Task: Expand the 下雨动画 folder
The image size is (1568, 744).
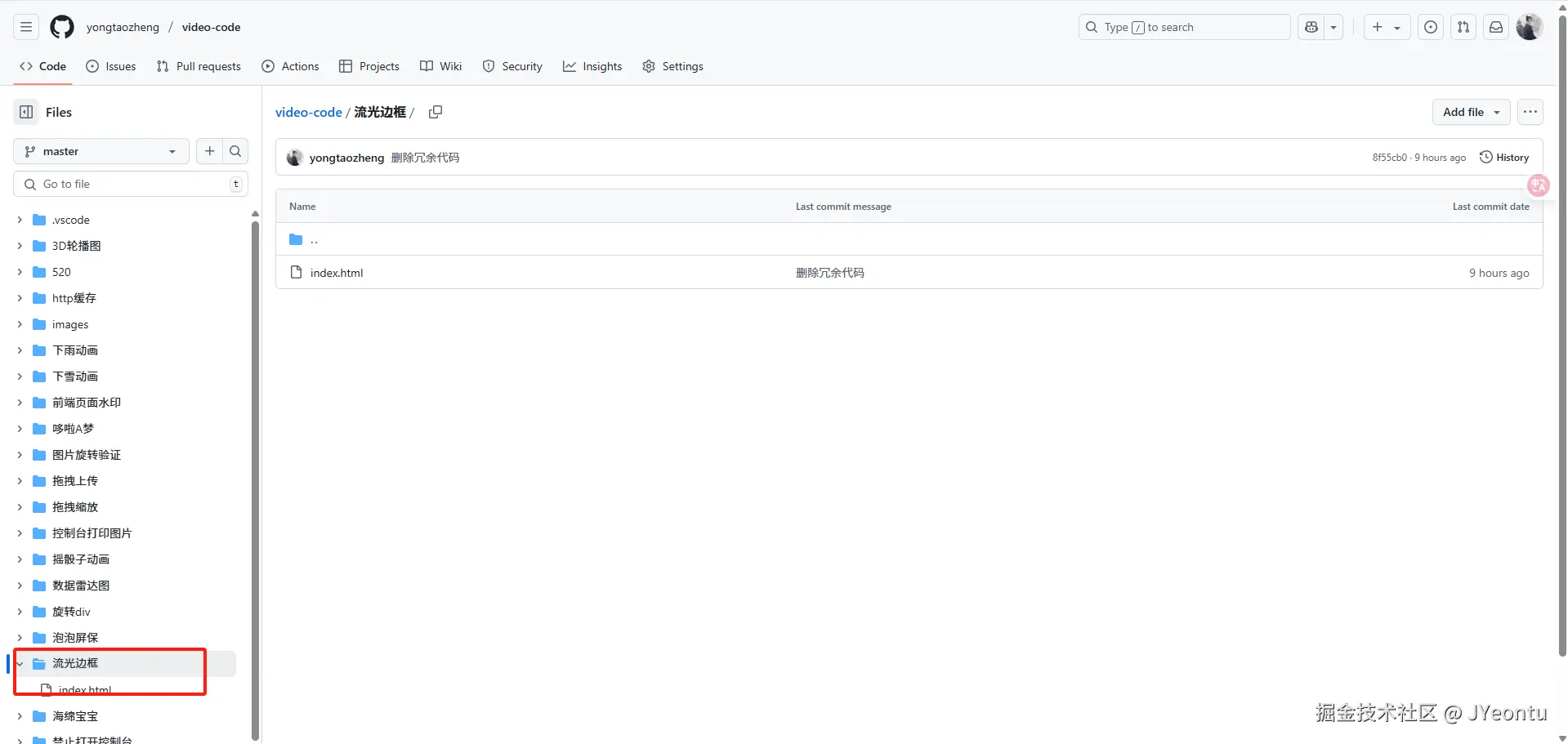Action: click(x=20, y=350)
